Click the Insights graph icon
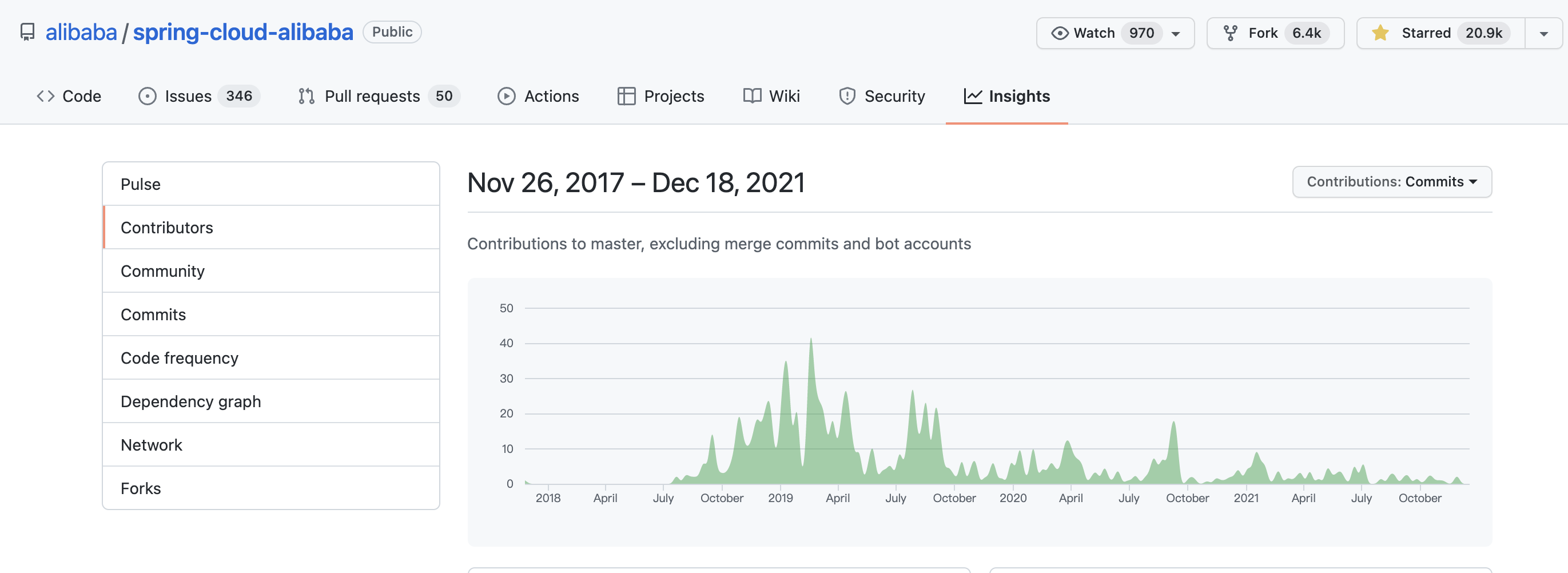The image size is (1568, 573). pos(973,96)
